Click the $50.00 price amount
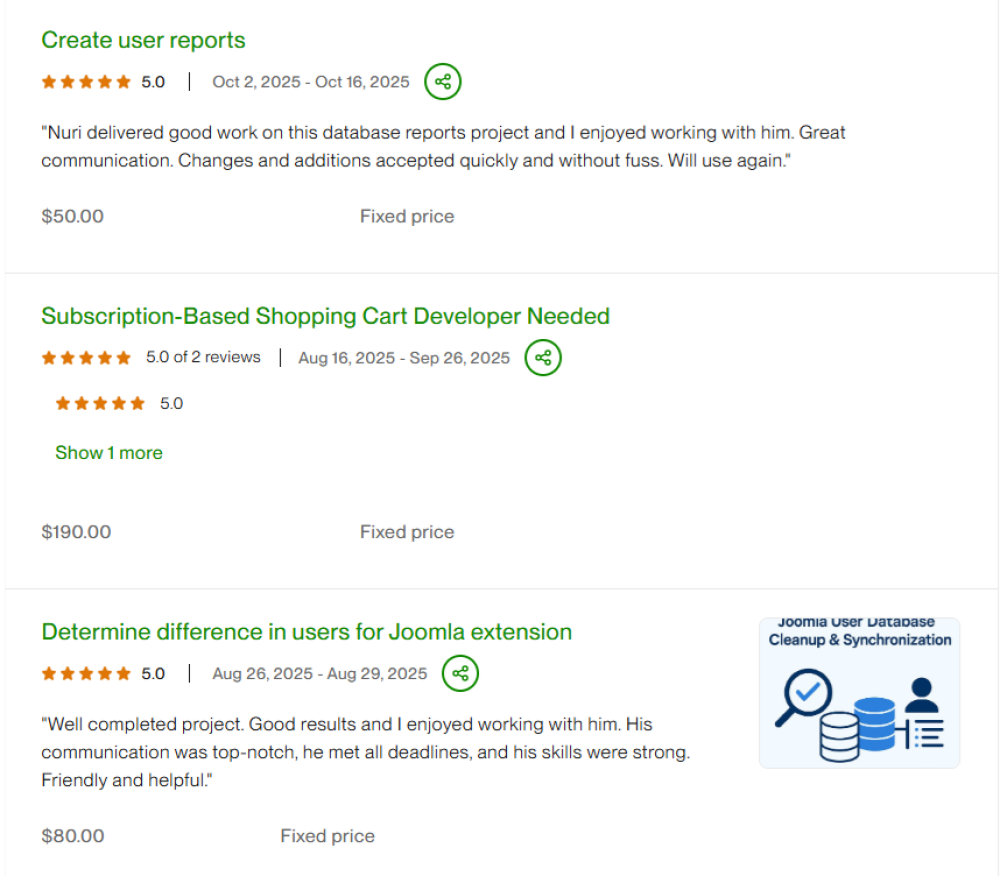 [x=72, y=216]
